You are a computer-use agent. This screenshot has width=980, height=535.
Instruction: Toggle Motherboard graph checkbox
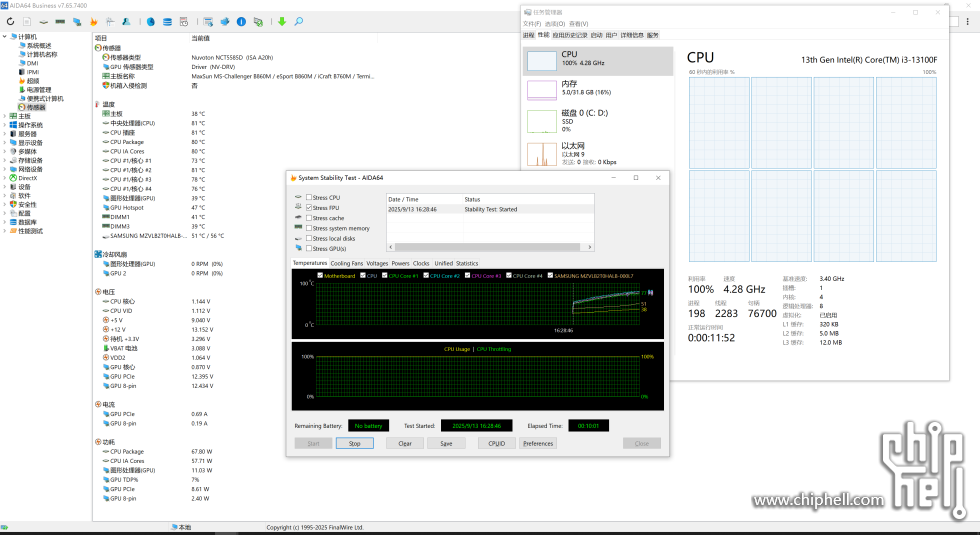click(320, 275)
